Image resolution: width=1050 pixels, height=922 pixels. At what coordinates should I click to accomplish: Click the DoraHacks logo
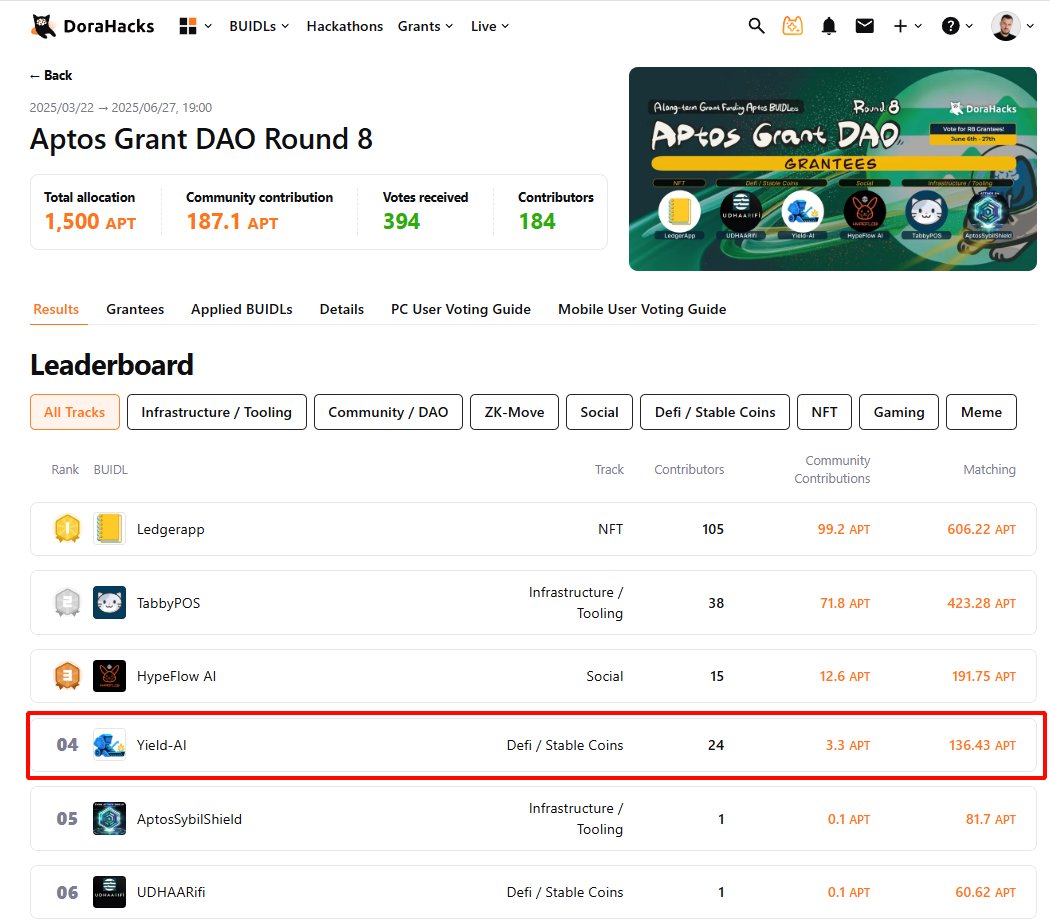pyautogui.click(x=92, y=26)
